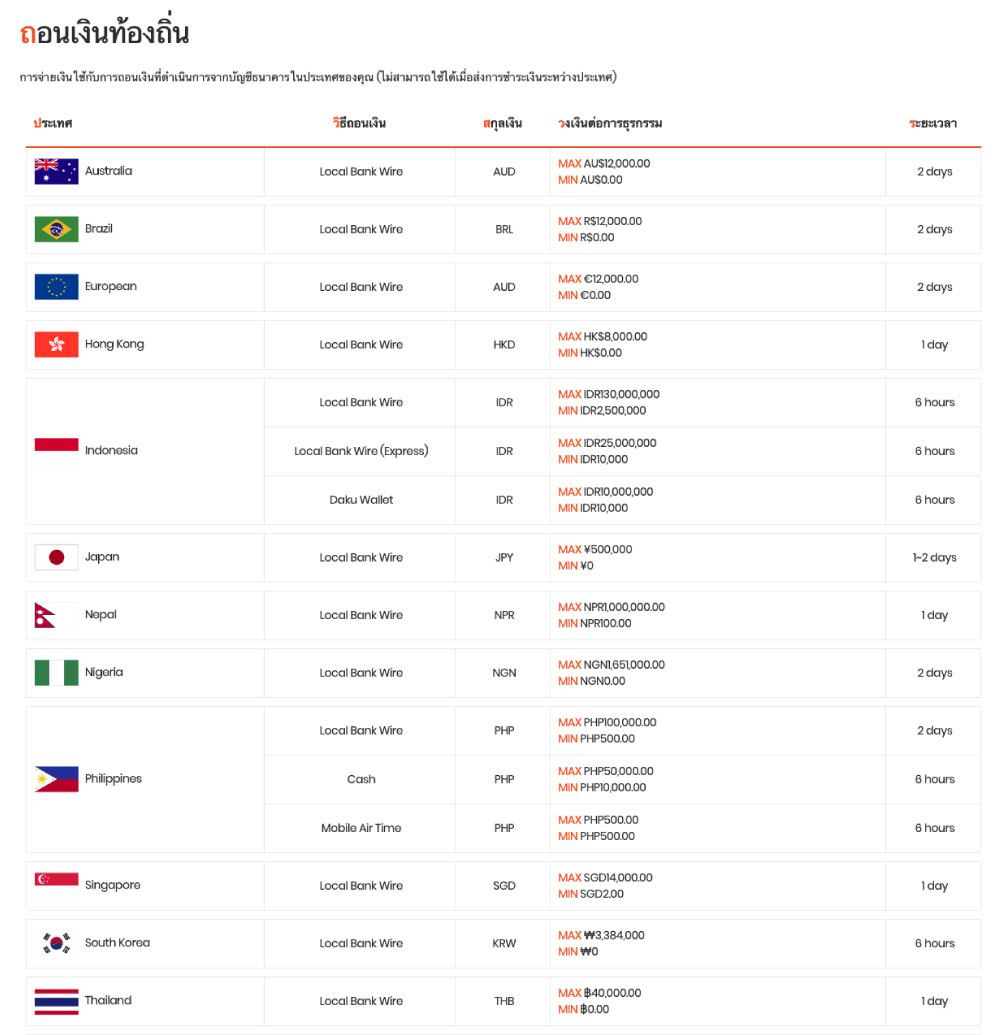Image resolution: width=1000 pixels, height=1035 pixels.
Task: Select the South Korea flag icon
Action: point(56,943)
